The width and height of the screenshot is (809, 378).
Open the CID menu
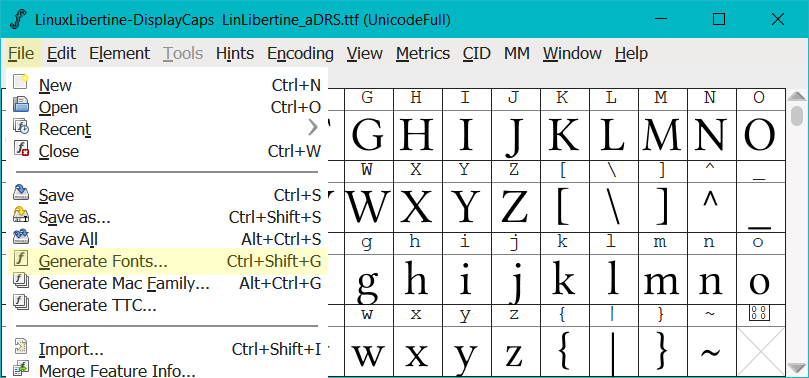point(476,53)
